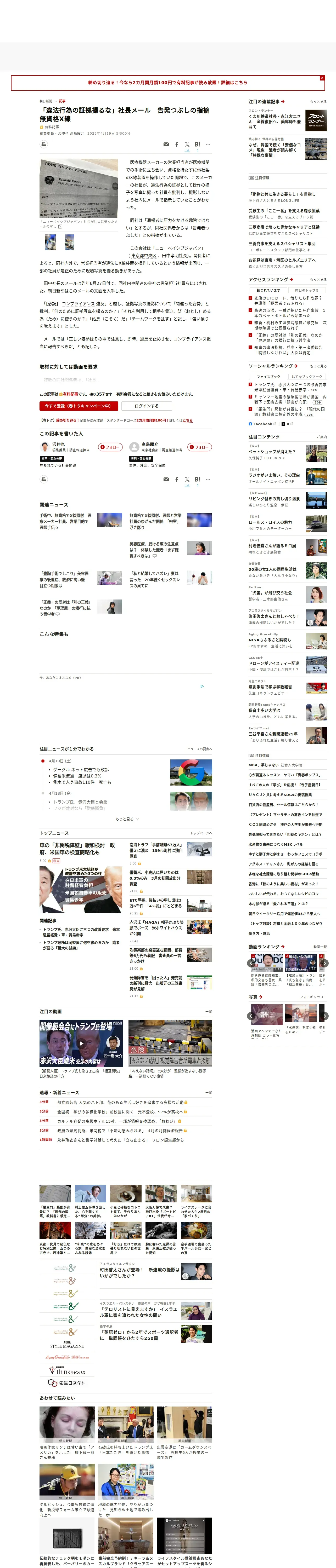Open 朝日新聞 breadcrumb link
Image resolution: width=336 pixels, height=1568 pixels.
pos(46,102)
